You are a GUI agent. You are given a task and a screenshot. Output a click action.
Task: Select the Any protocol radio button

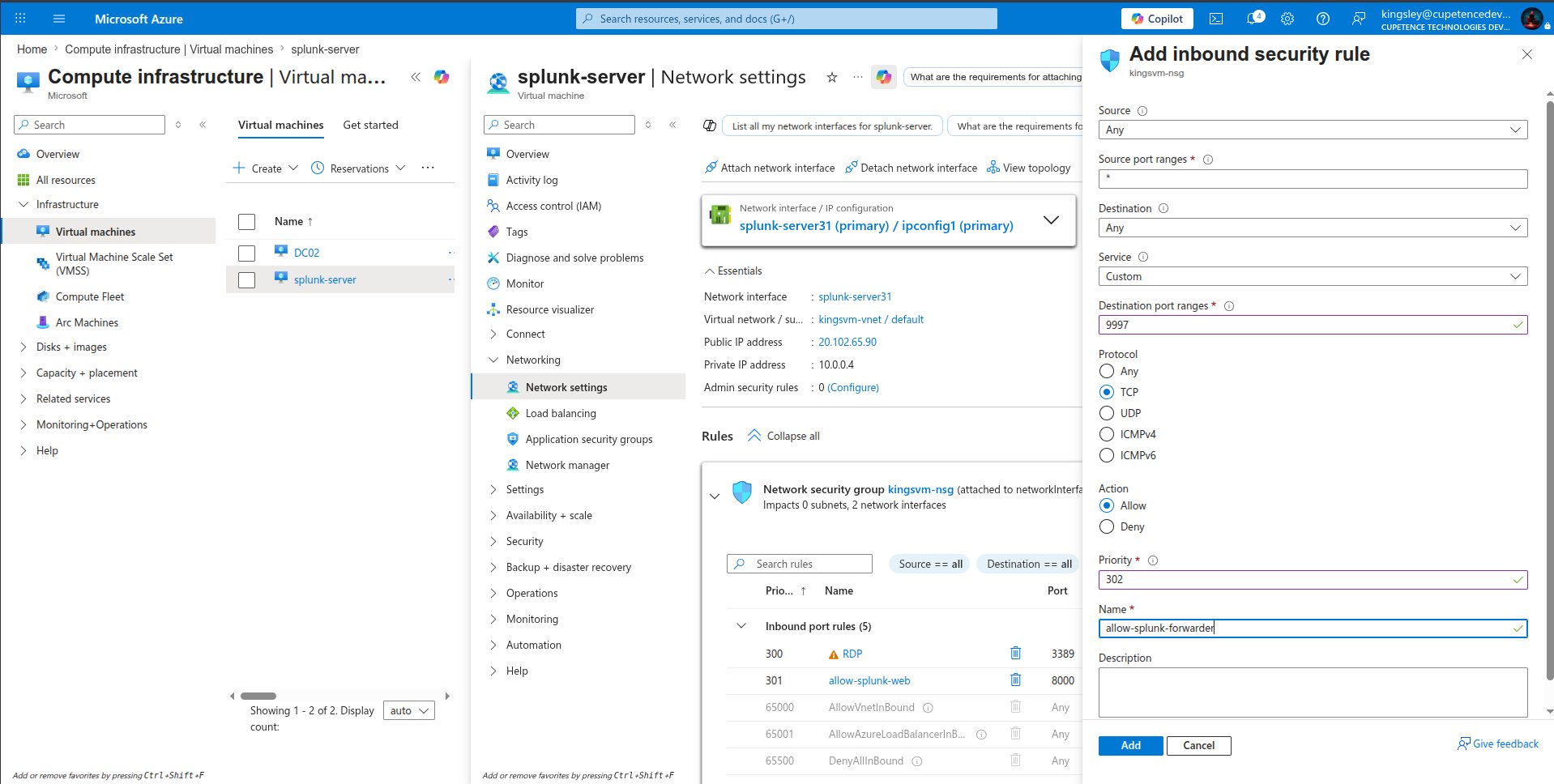click(1107, 371)
